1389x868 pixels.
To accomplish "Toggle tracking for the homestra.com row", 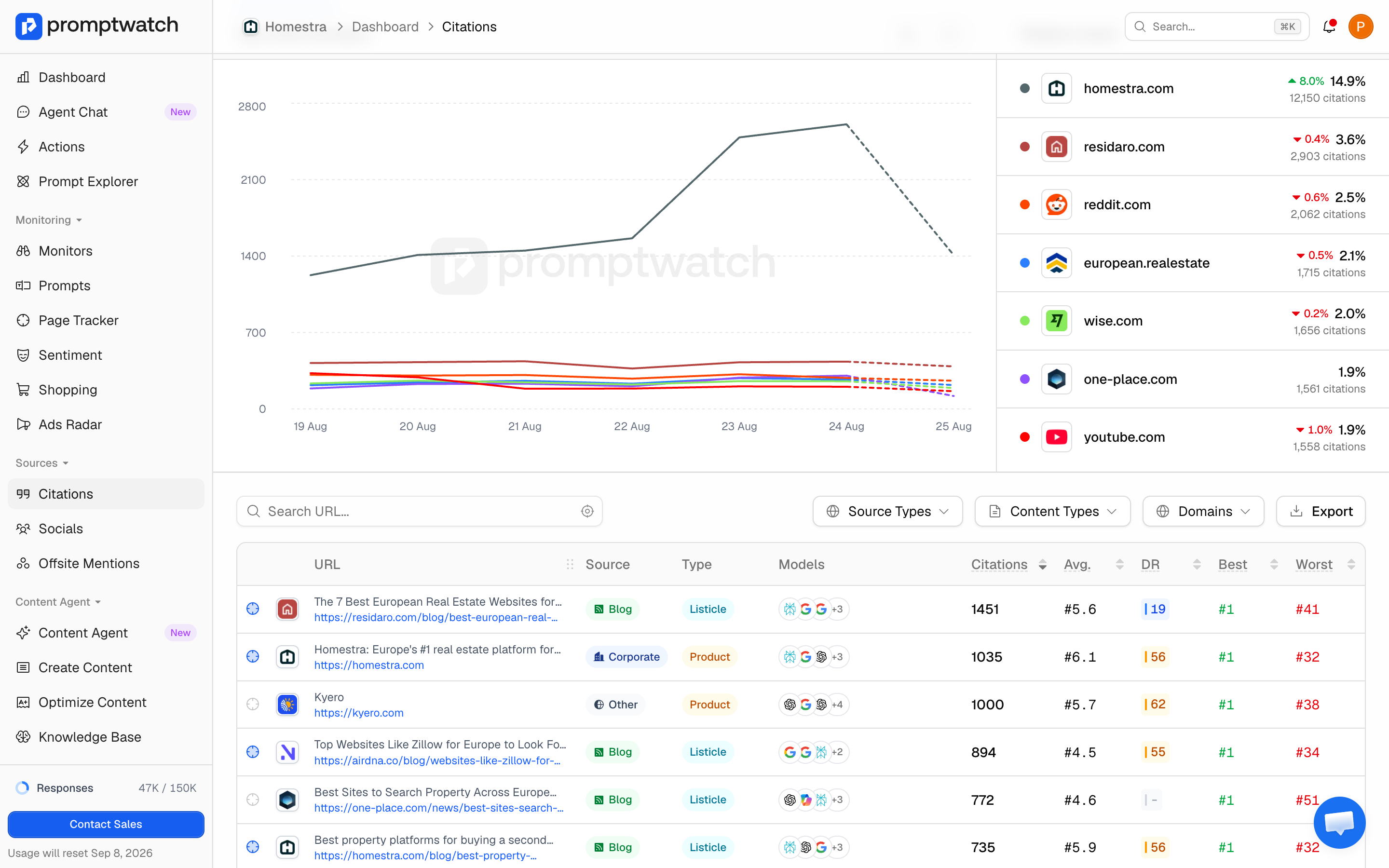I will pyautogui.click(x=253, y=657).
